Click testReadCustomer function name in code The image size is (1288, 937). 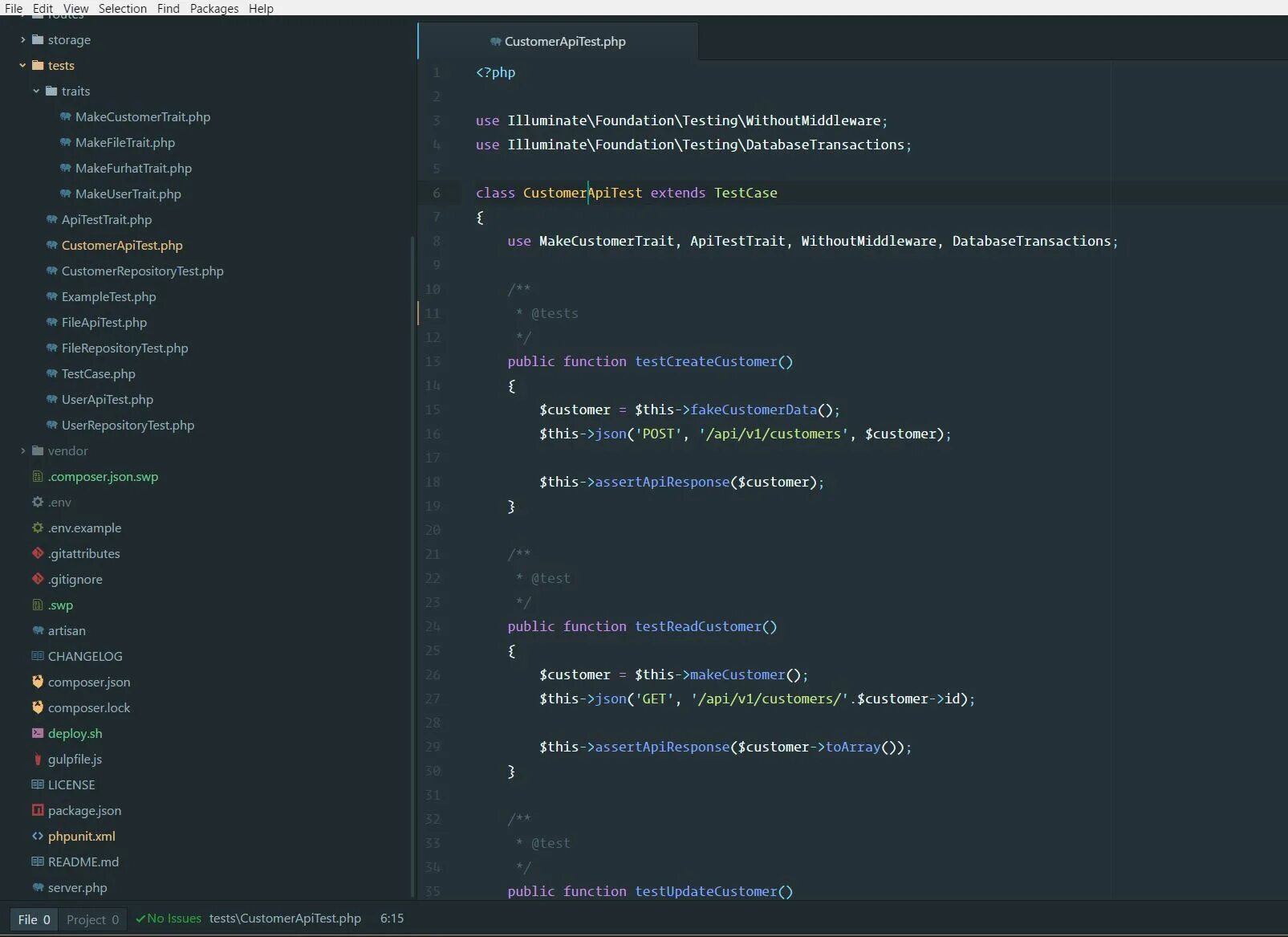[x=698, y=626]
